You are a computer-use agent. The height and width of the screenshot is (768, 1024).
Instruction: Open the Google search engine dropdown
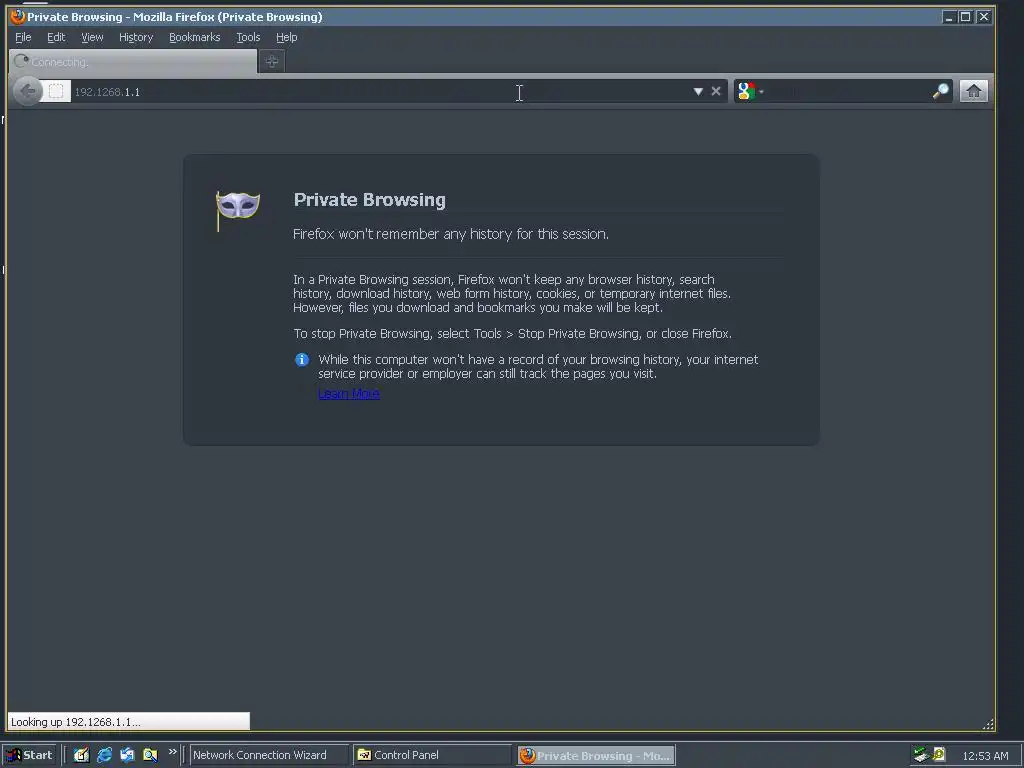pyautogui.click(x=750, y=91)
